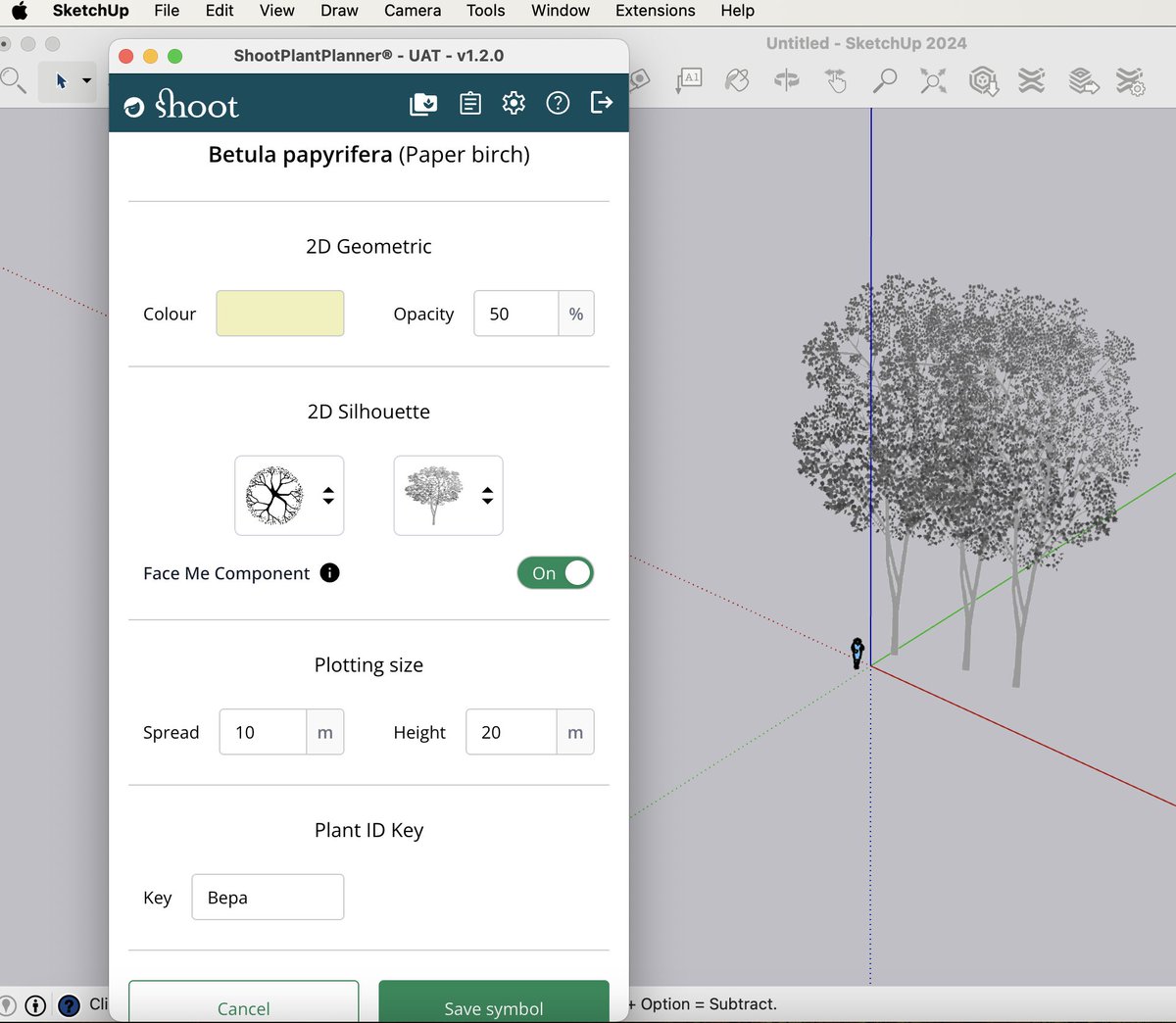
Task: Pick a new Colour for the 2D Geometric
Action: (x=279, y=313)
